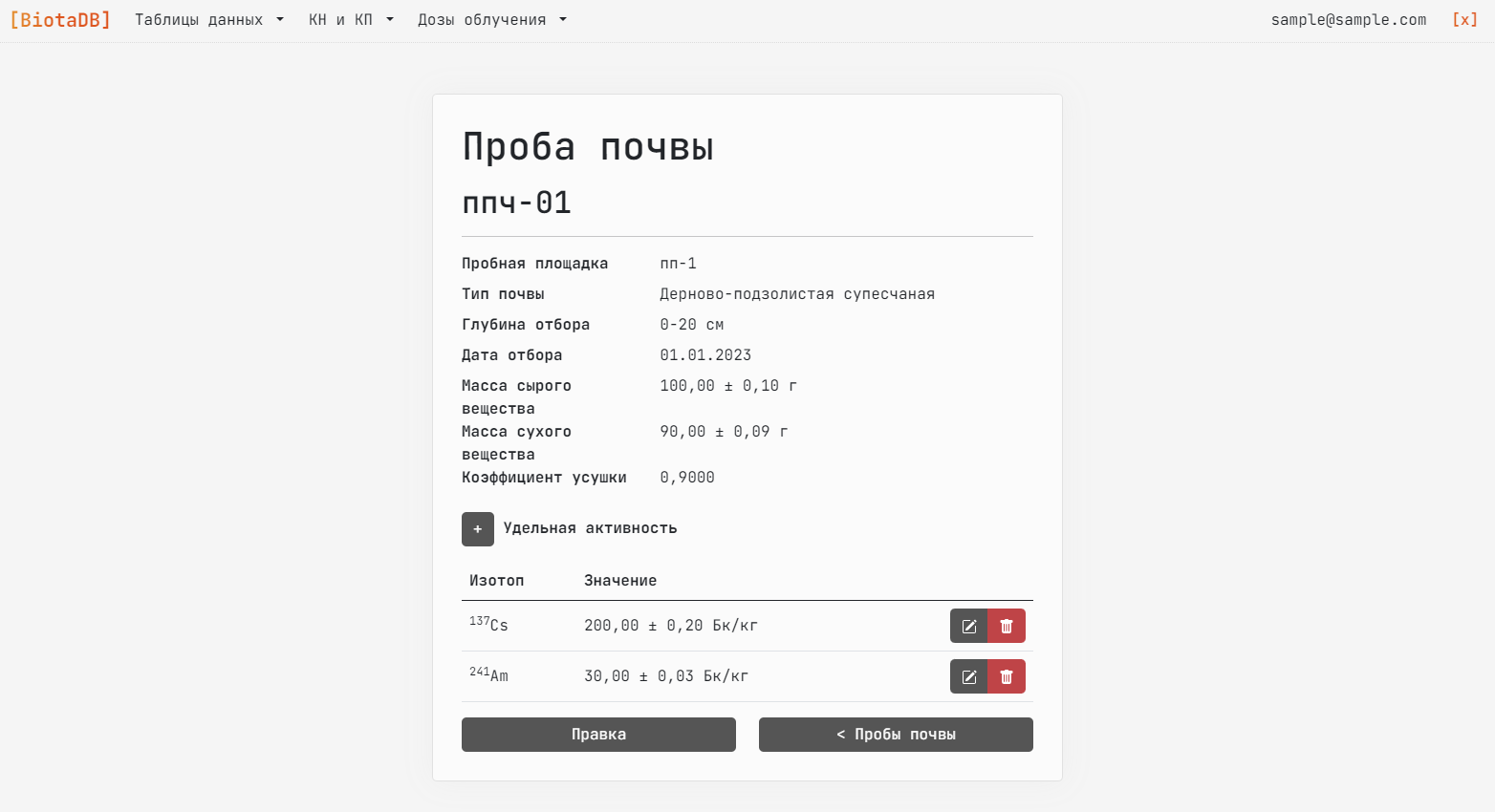Expand the Дозы облучения menu

click(x=491, y=20)
